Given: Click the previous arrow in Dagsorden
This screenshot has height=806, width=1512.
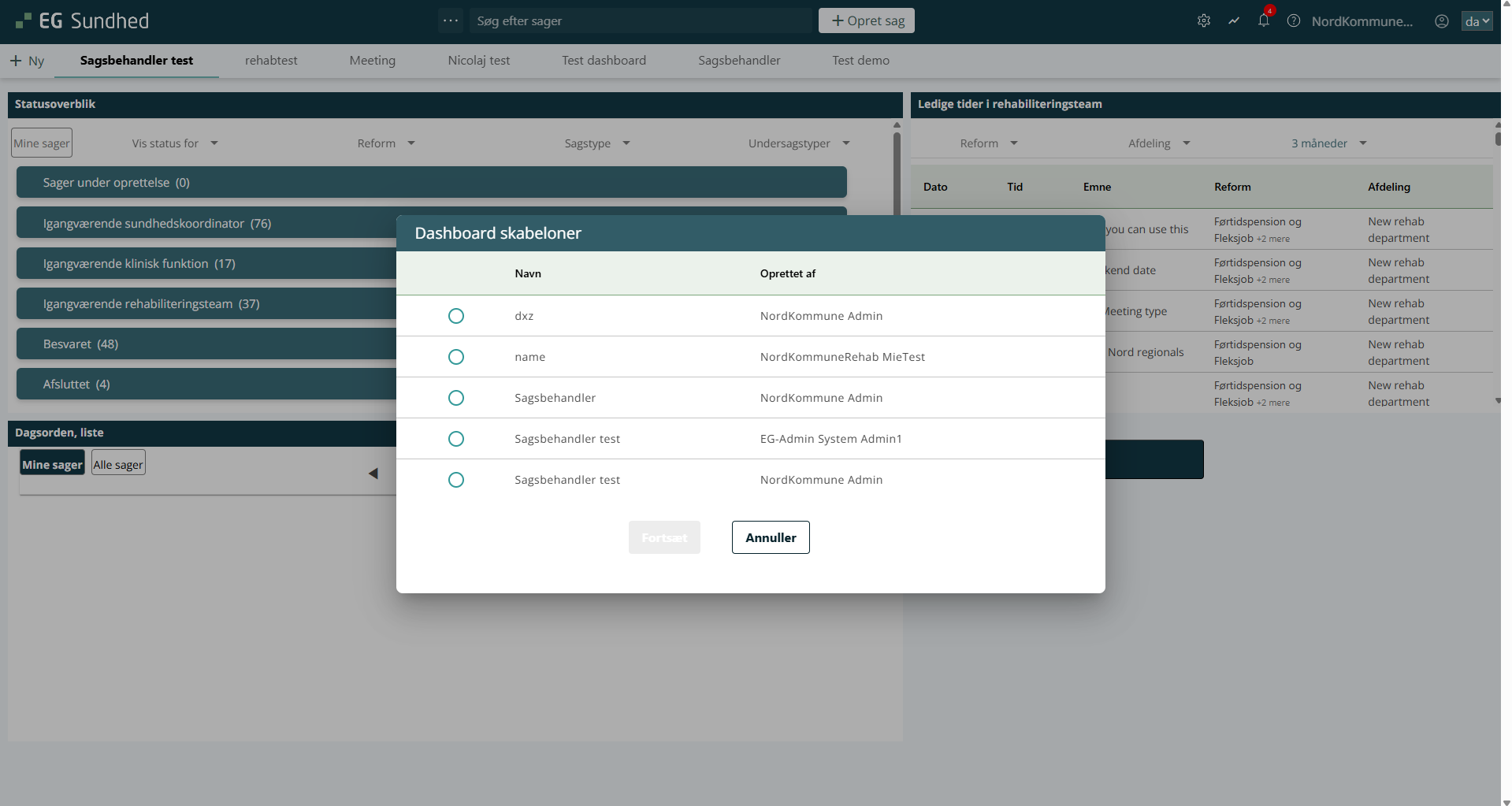Looking at the screenshot, I should click(373, 474).
